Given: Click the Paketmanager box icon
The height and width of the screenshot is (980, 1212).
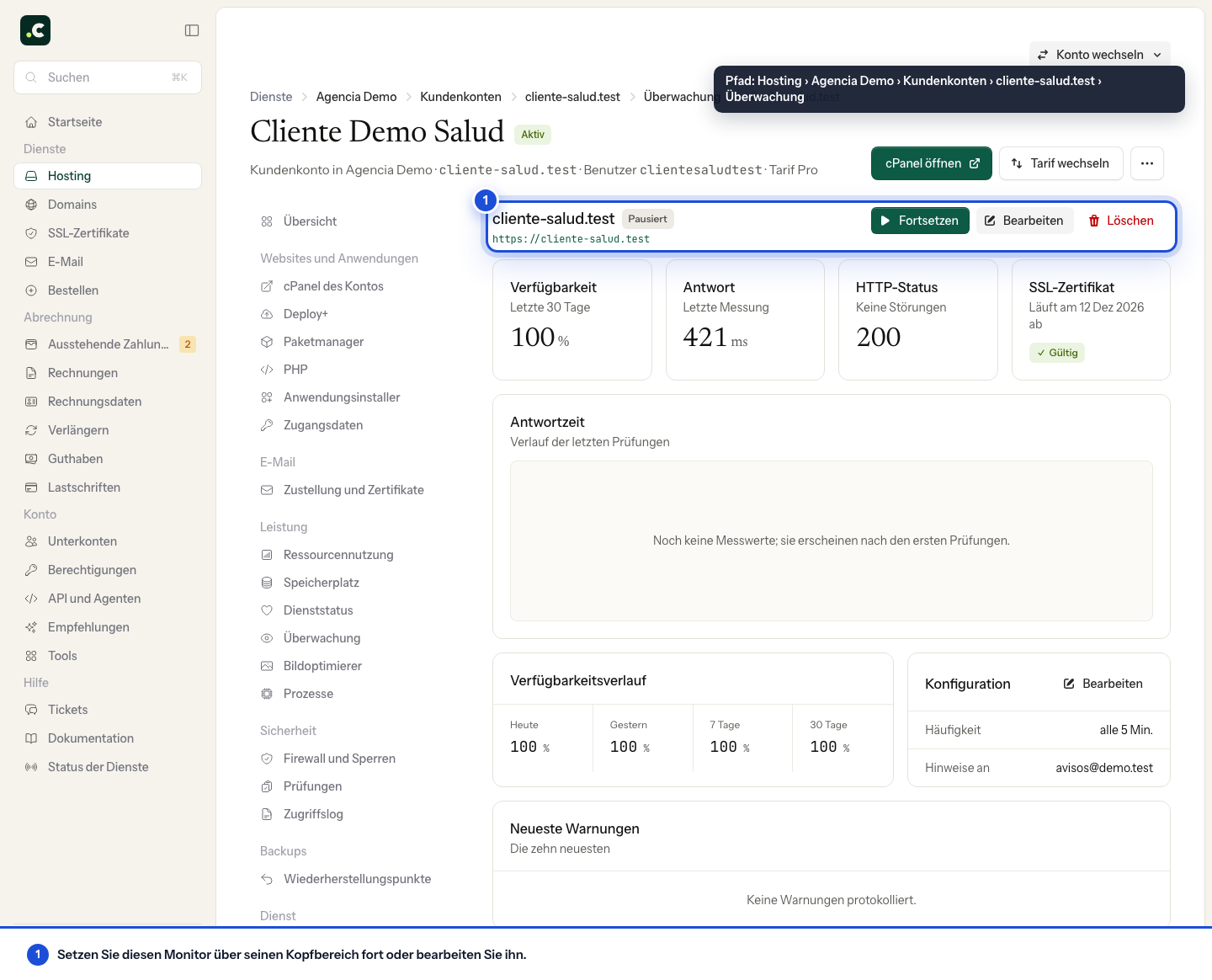Looking at the screenshot, I should click(x=267, y=342).
